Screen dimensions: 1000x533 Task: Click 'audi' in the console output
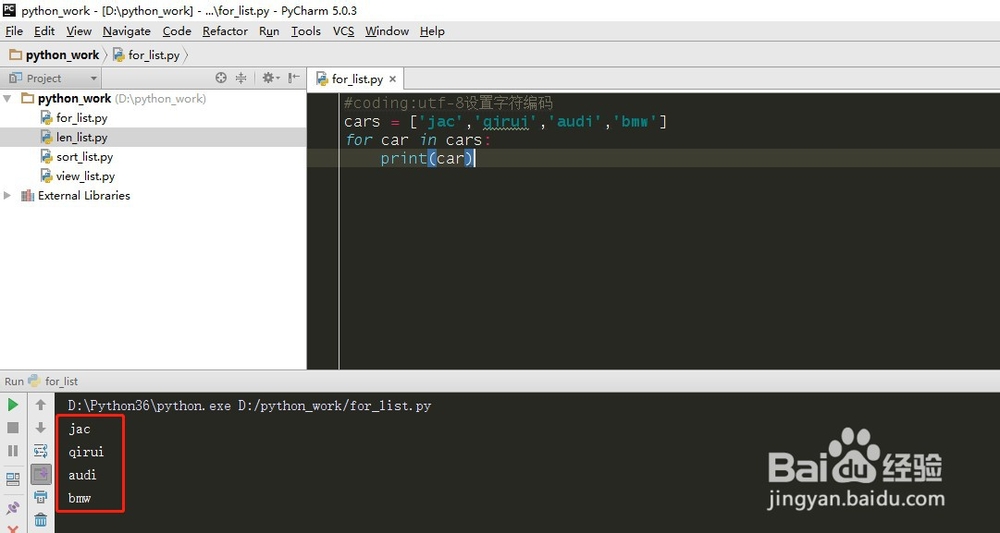(x=82, y=475)
